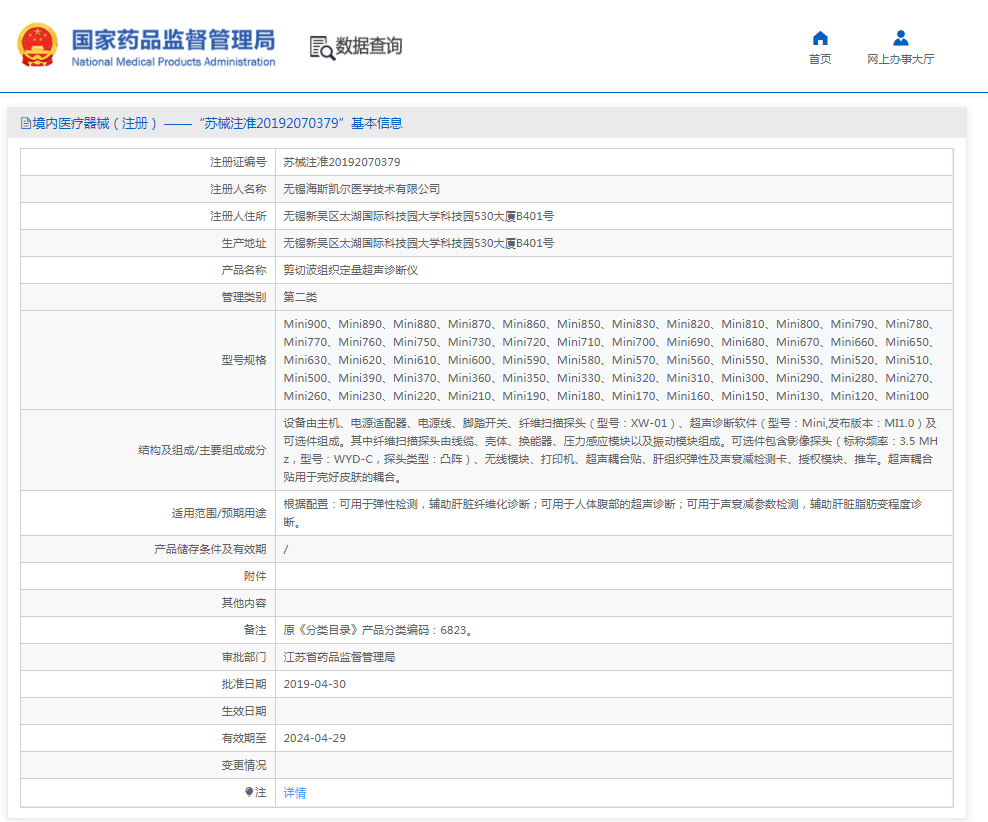
Task: Click the user icon above 网上办事大厅
Action: [x=900, y=38]
